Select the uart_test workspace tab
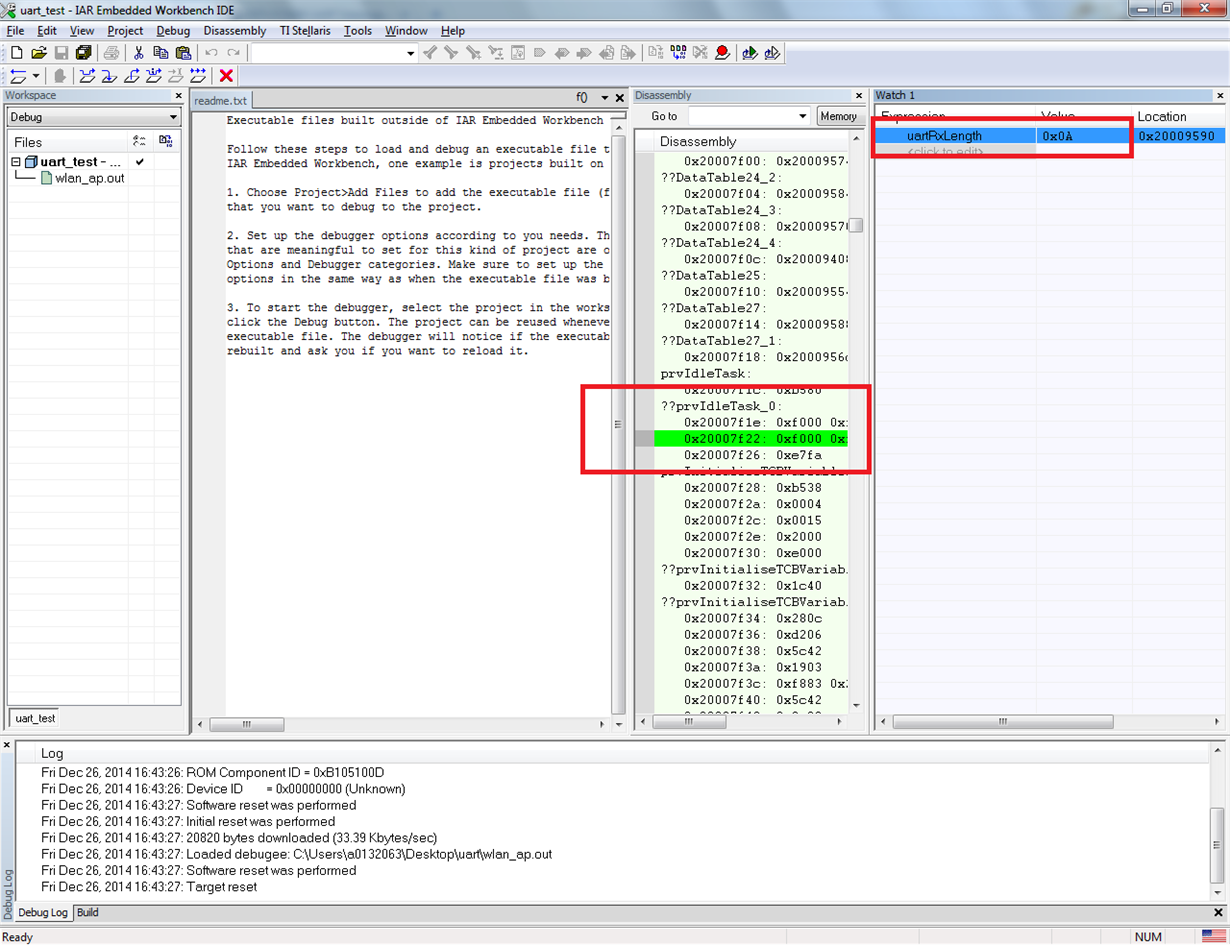Screen dimensions: 1230x945 click(x=36, y=718)
